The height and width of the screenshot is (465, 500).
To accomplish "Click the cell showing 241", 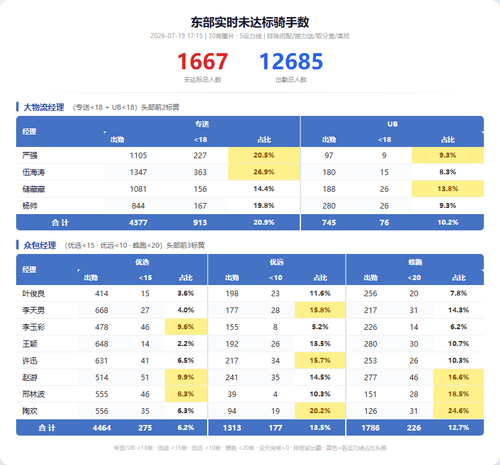I will pyautogui.click(x=232, y=377).
